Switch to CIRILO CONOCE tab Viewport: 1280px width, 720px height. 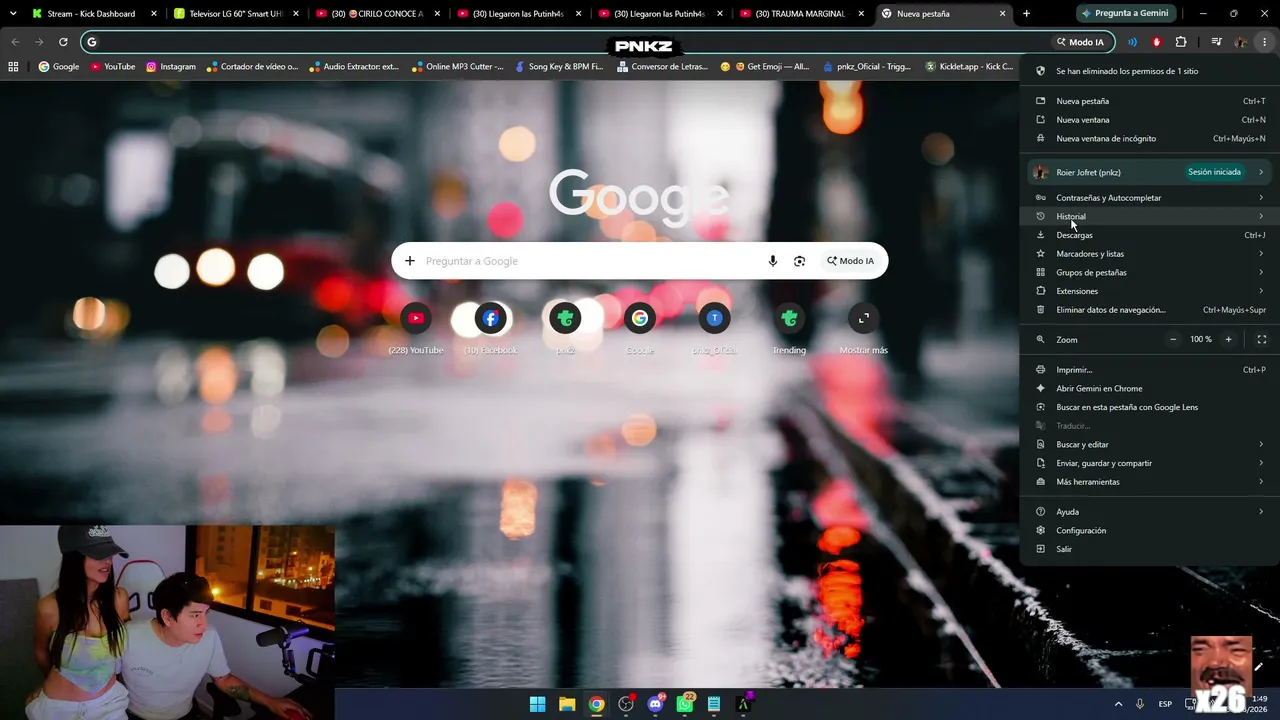379,14
